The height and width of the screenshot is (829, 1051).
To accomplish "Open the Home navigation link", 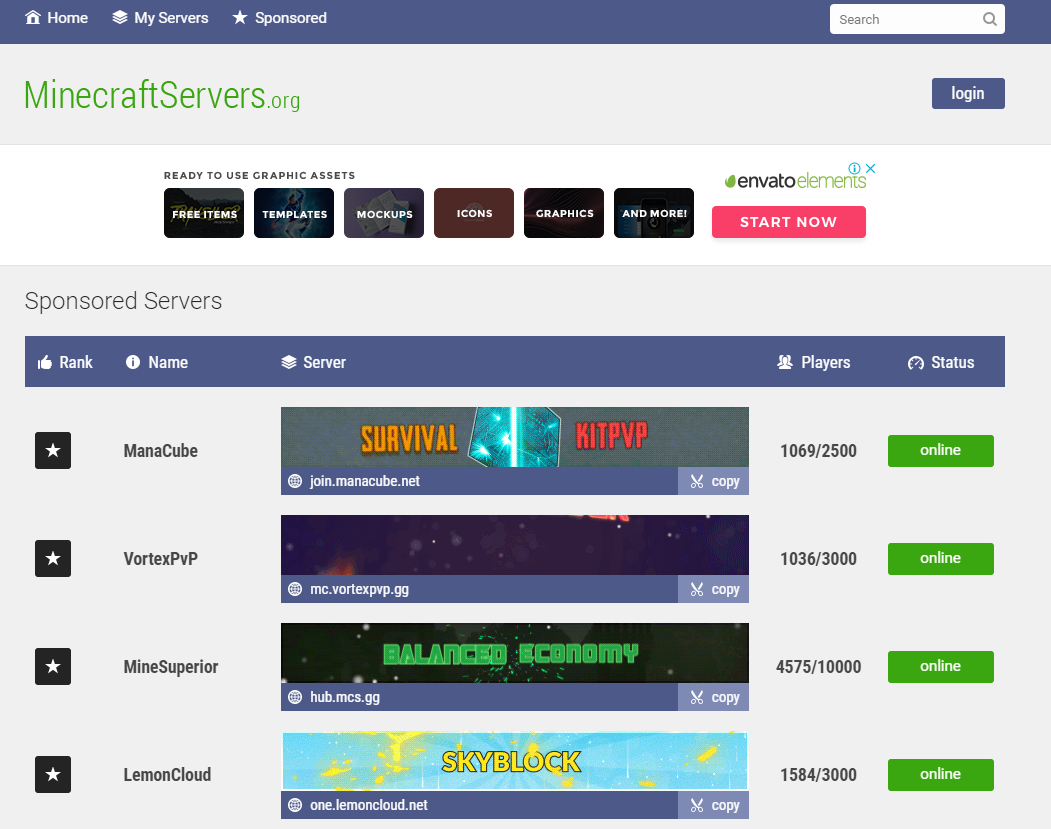I will tap(56, 18).
